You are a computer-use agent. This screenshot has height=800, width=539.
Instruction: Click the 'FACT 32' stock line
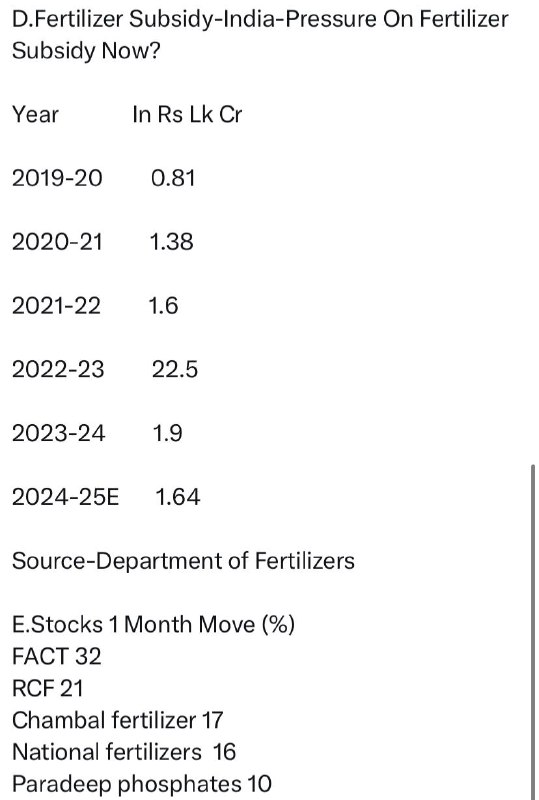[57, 656]
